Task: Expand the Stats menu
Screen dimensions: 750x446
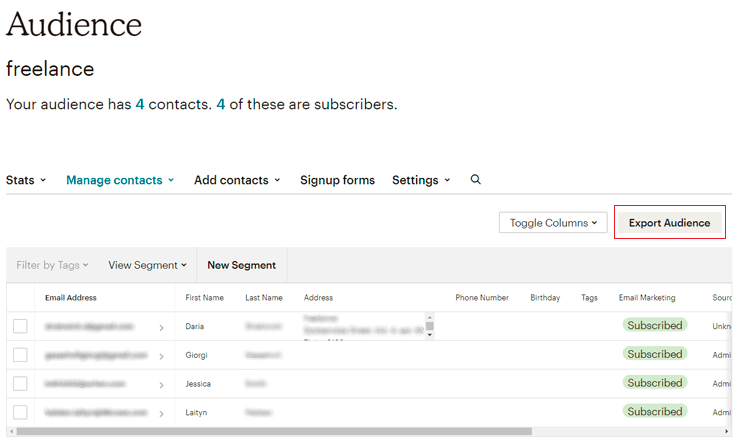Action: coord(26,180)
